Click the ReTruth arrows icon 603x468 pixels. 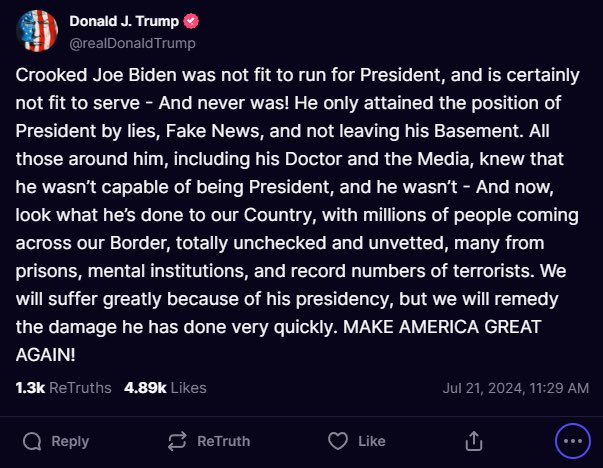(x=178, y=441)
